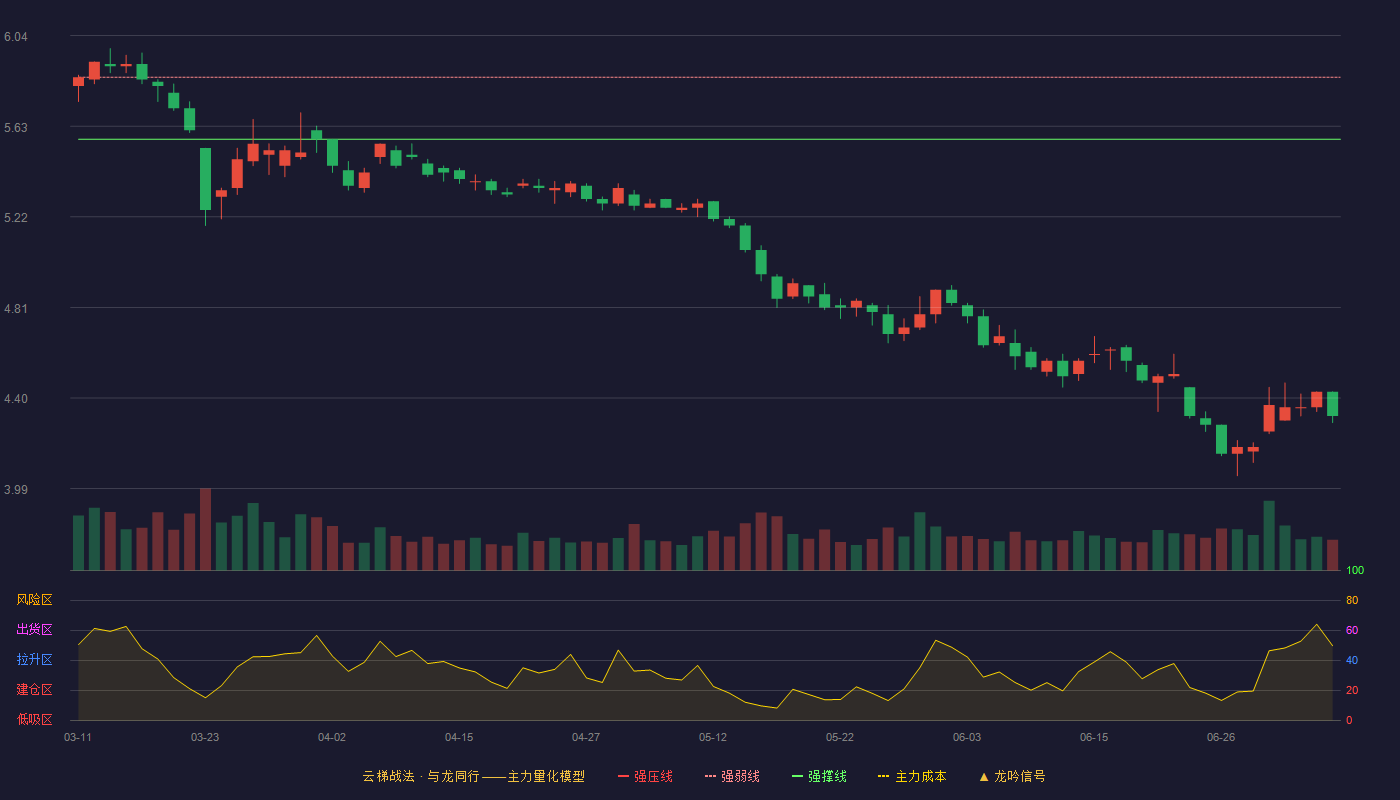
Task: Click the 拉升区 zone label
Action: click(x=34, y=660)
